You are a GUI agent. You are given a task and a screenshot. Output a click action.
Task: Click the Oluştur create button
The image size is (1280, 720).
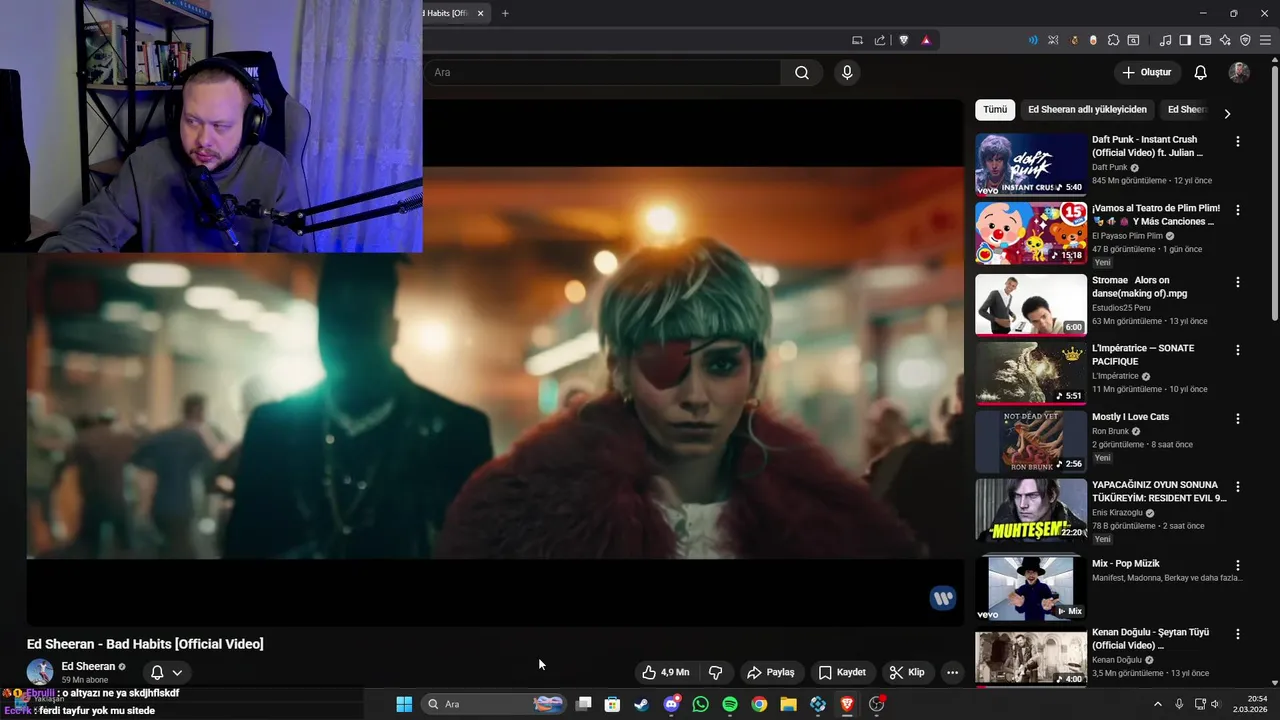tap(1146, 72)
